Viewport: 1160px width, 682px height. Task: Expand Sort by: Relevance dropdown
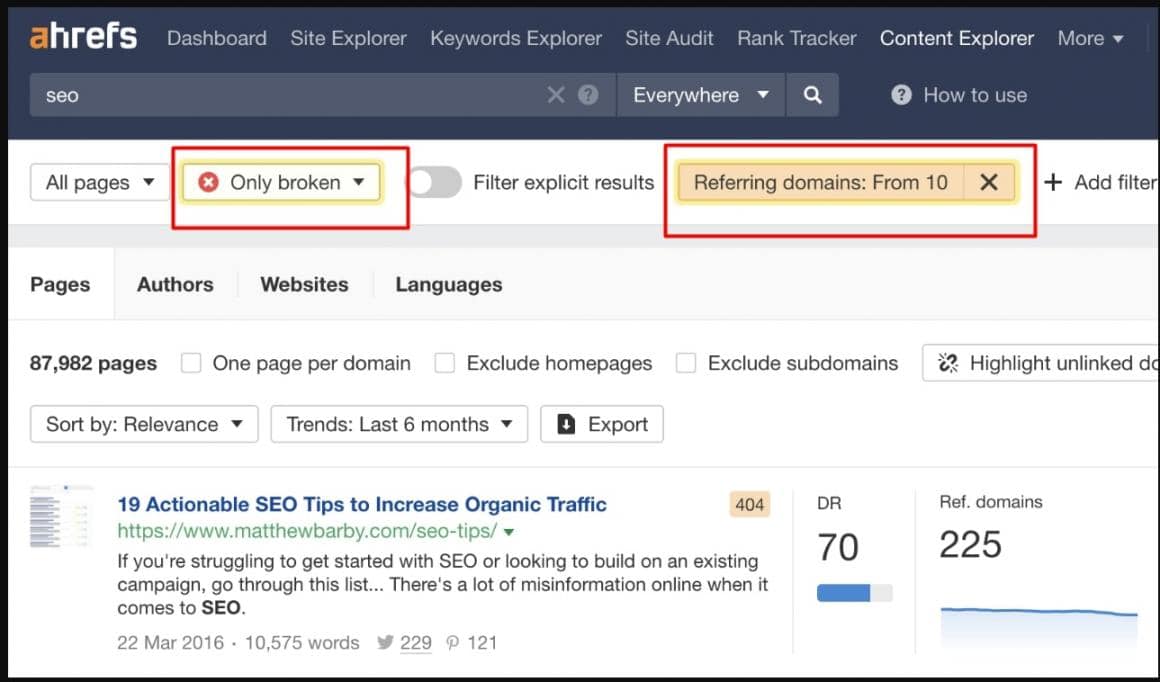point(144,424)
